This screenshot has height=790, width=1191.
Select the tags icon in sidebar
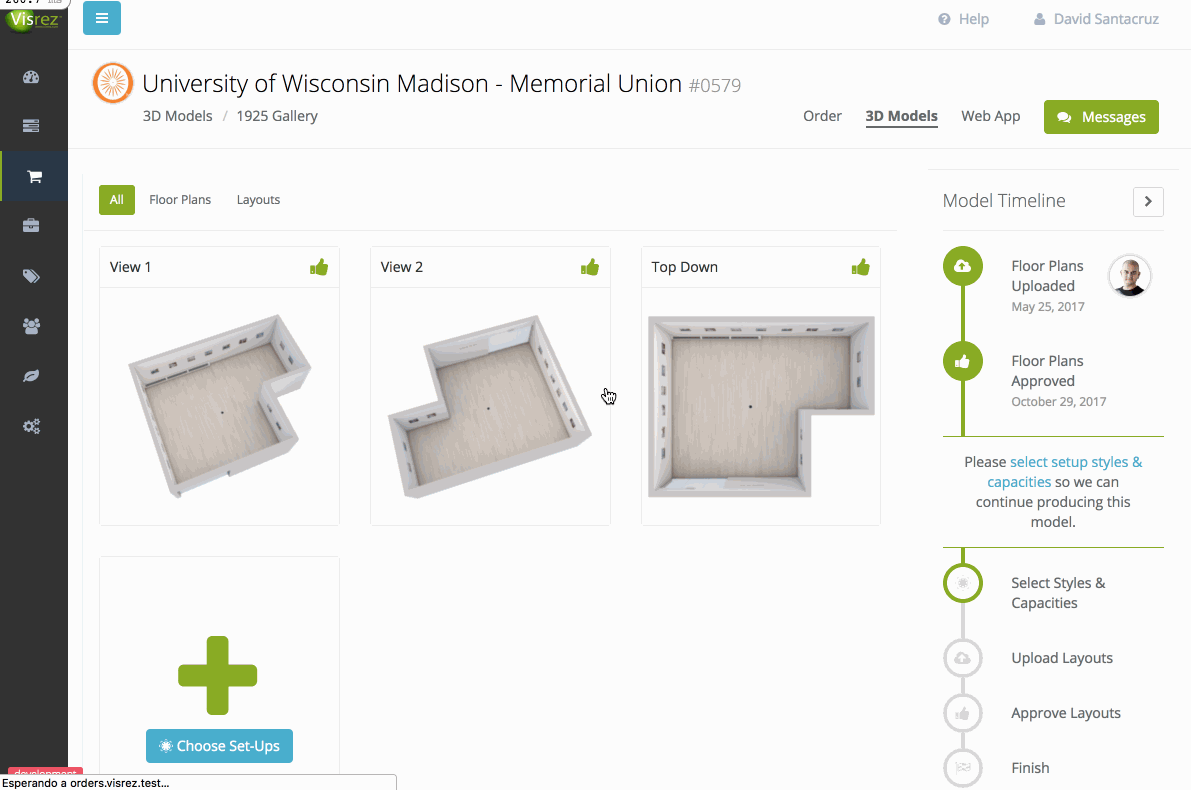[31, 276]
